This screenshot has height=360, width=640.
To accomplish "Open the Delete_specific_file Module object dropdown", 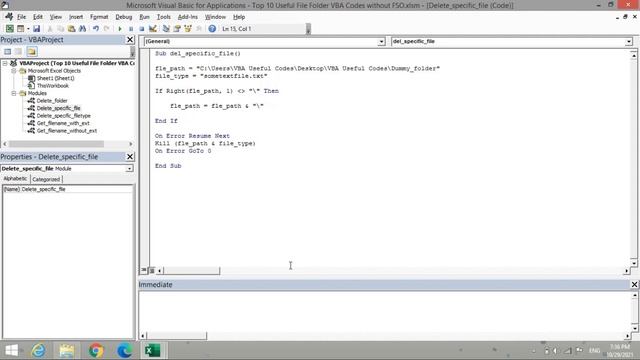I will click(x=129, y=169).
